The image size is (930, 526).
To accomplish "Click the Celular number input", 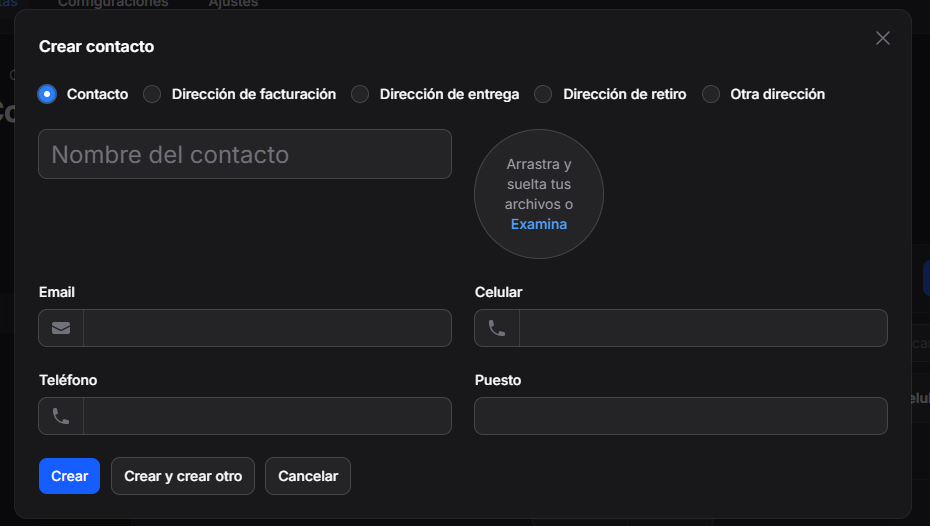I will [703, 328].
